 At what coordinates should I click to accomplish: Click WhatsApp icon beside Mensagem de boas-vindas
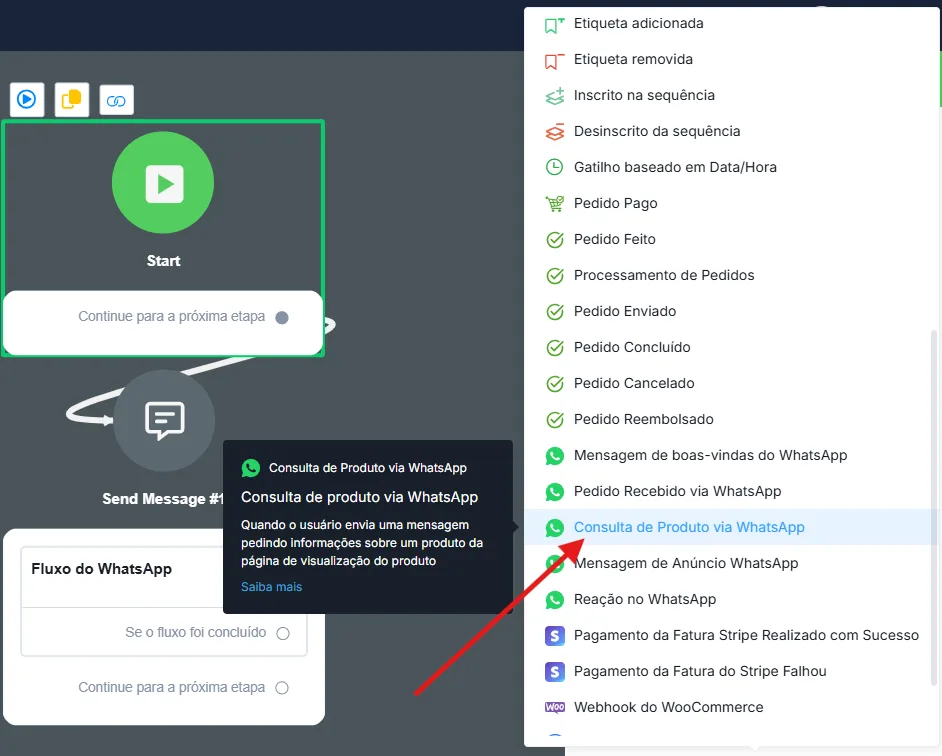555,456
